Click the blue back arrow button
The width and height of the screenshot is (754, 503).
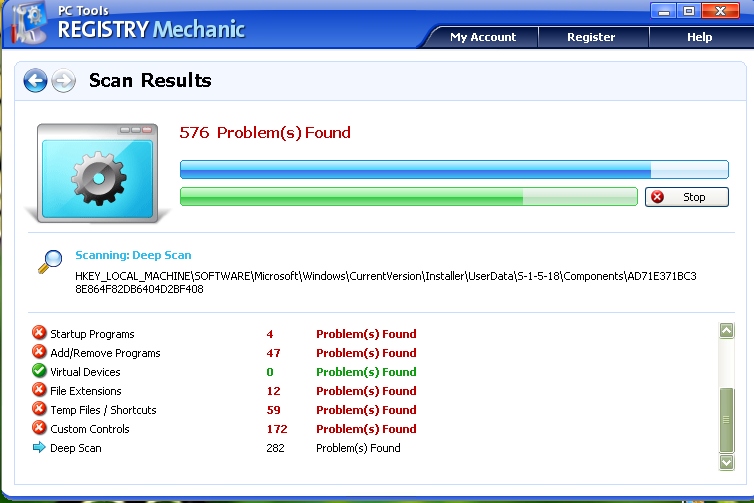point(35,81)
